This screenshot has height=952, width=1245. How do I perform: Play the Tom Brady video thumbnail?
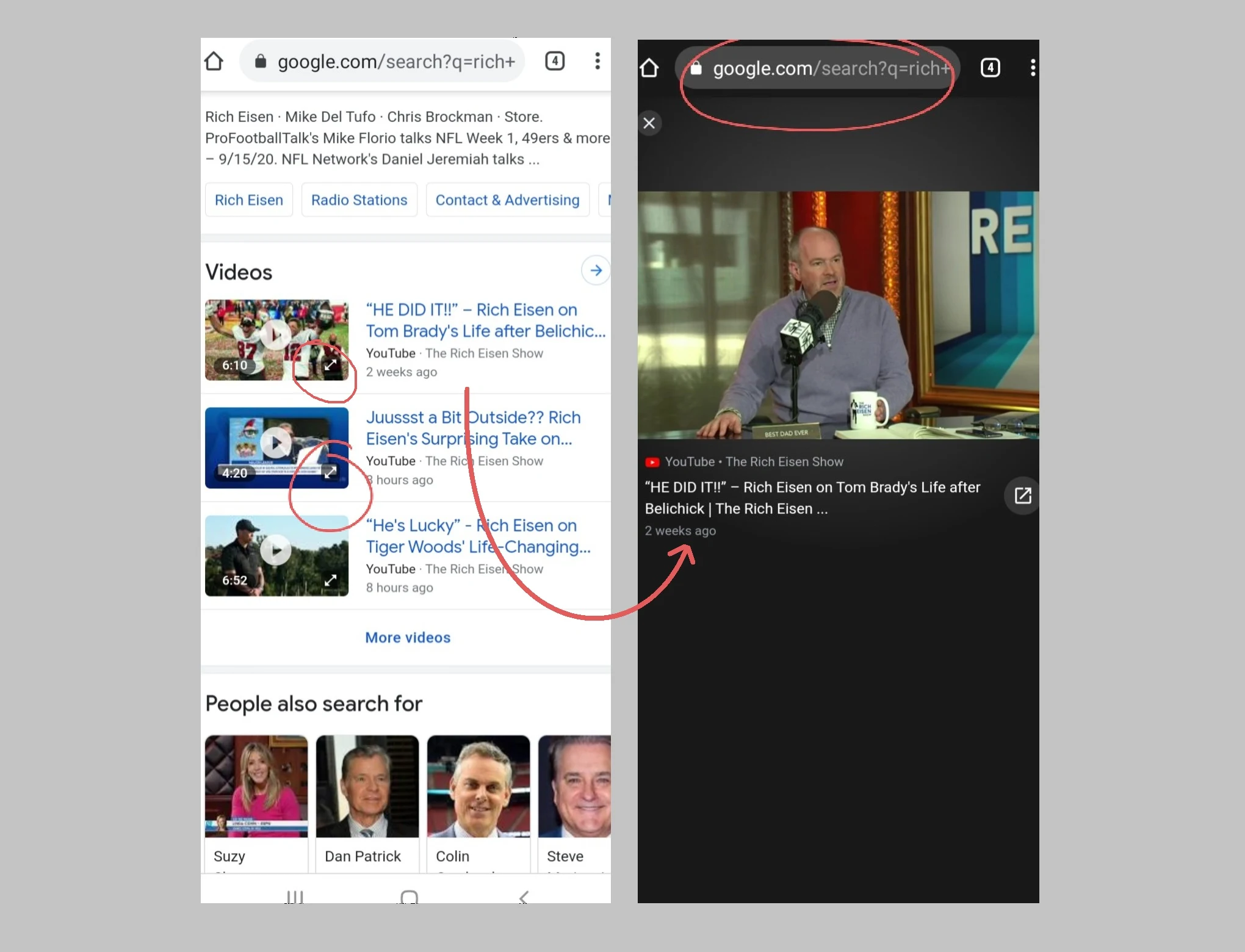tap(276, 335)
